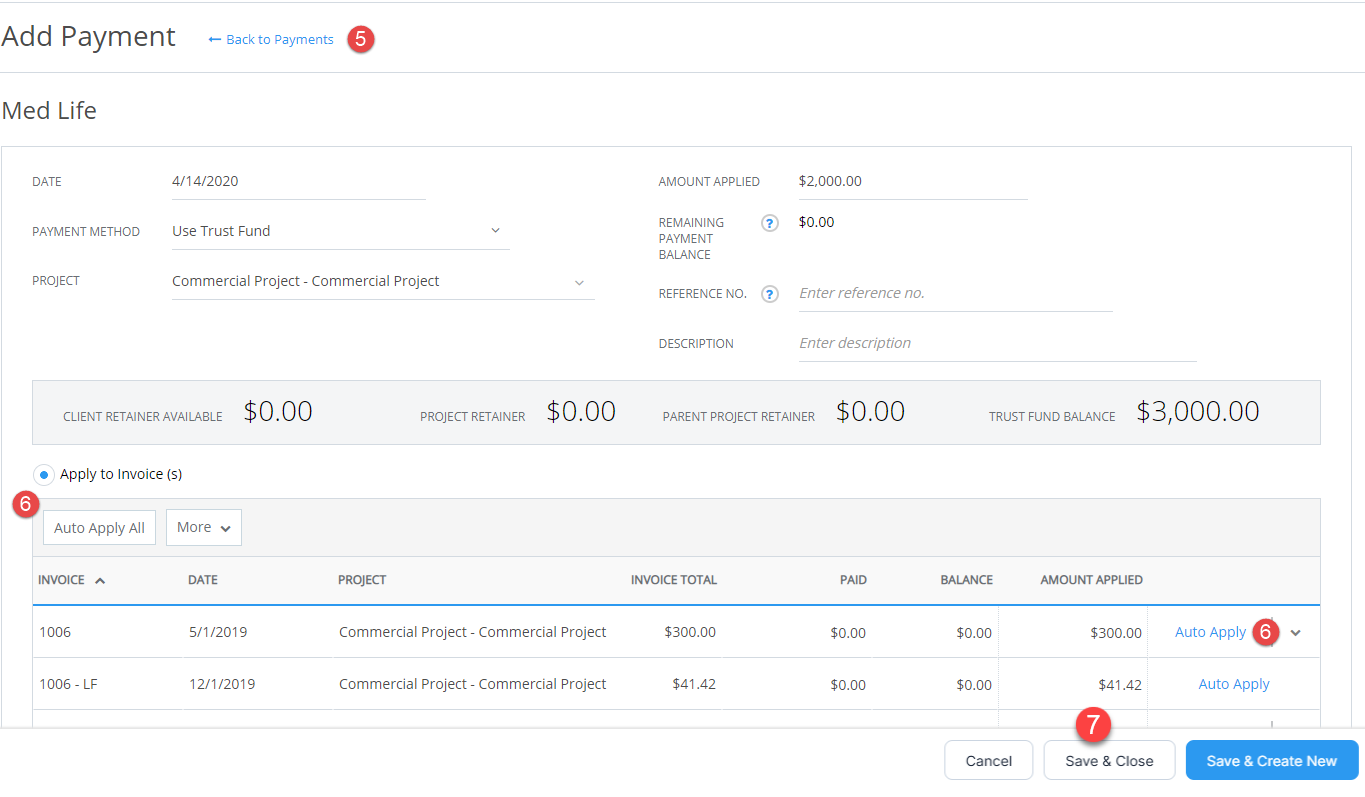Image resolution: width=1365 pixels, height=797 pixels.
Task: Auto Apply on invoice 1006 - LF row
Action: pyautogui.click(x=1234, y=684)
